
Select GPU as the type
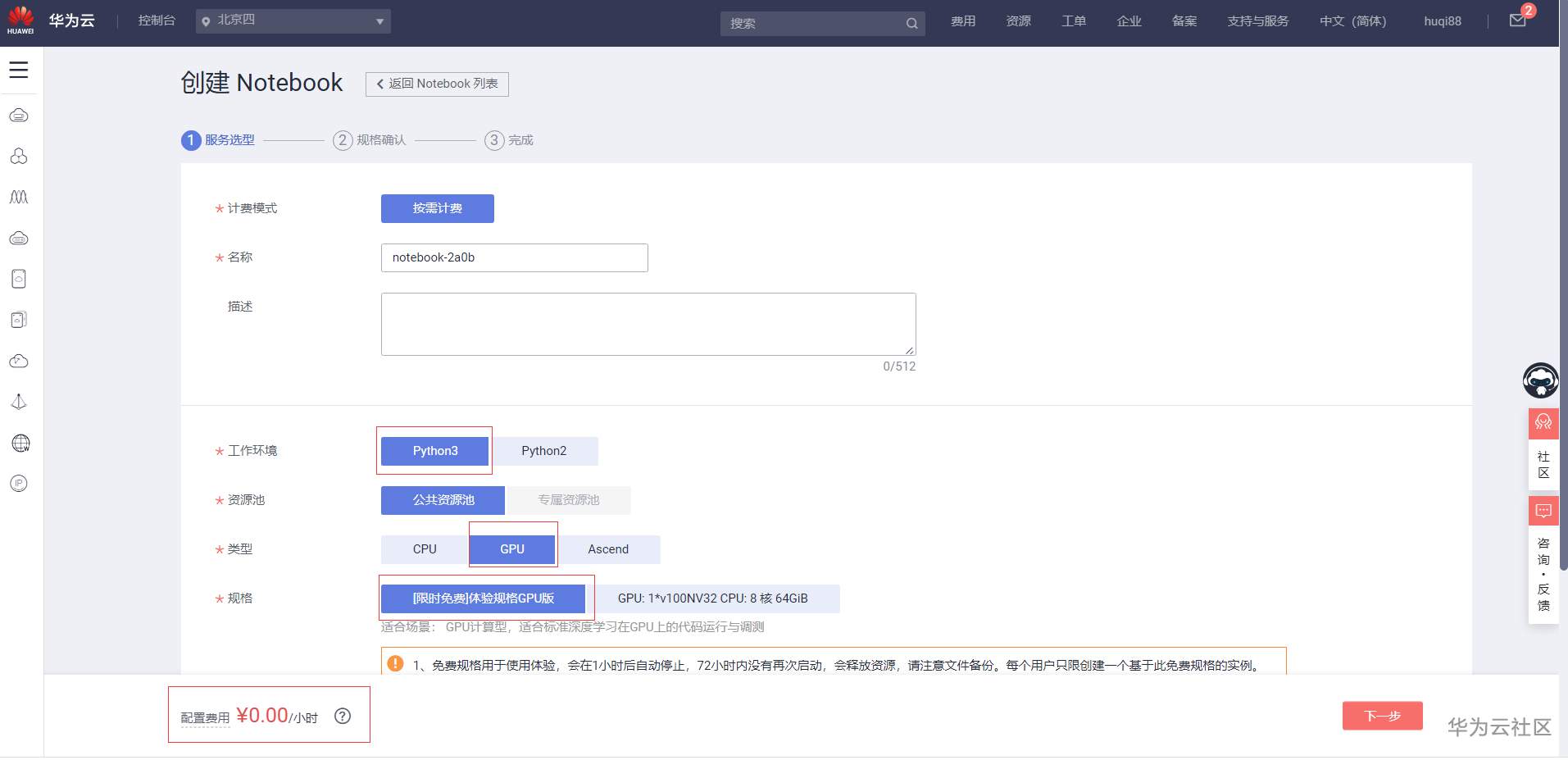[512, 549]
